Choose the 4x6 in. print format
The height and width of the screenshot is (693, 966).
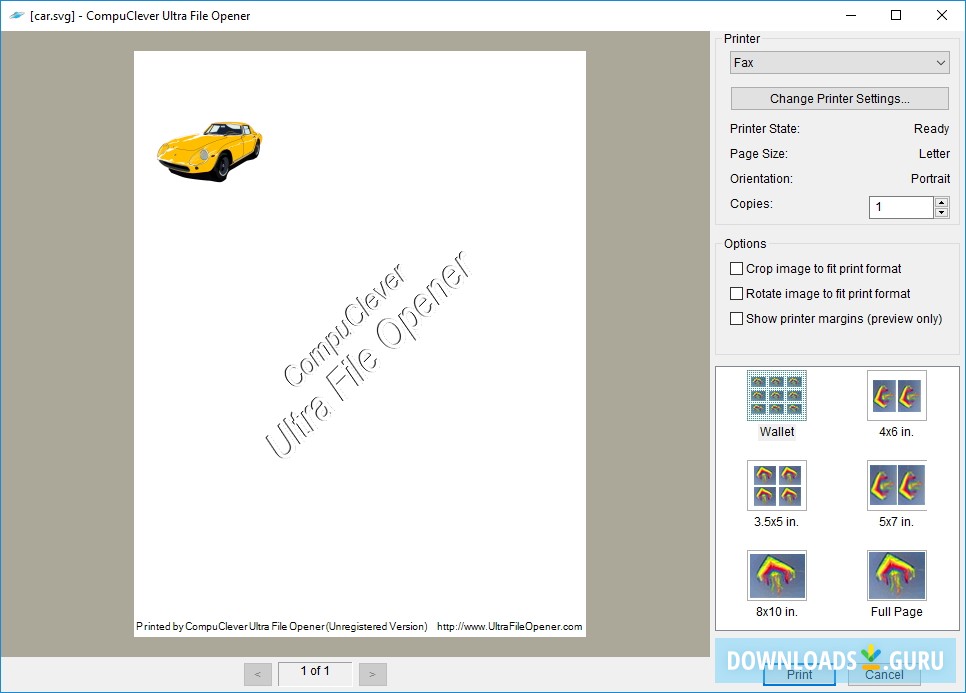[896, 394]
